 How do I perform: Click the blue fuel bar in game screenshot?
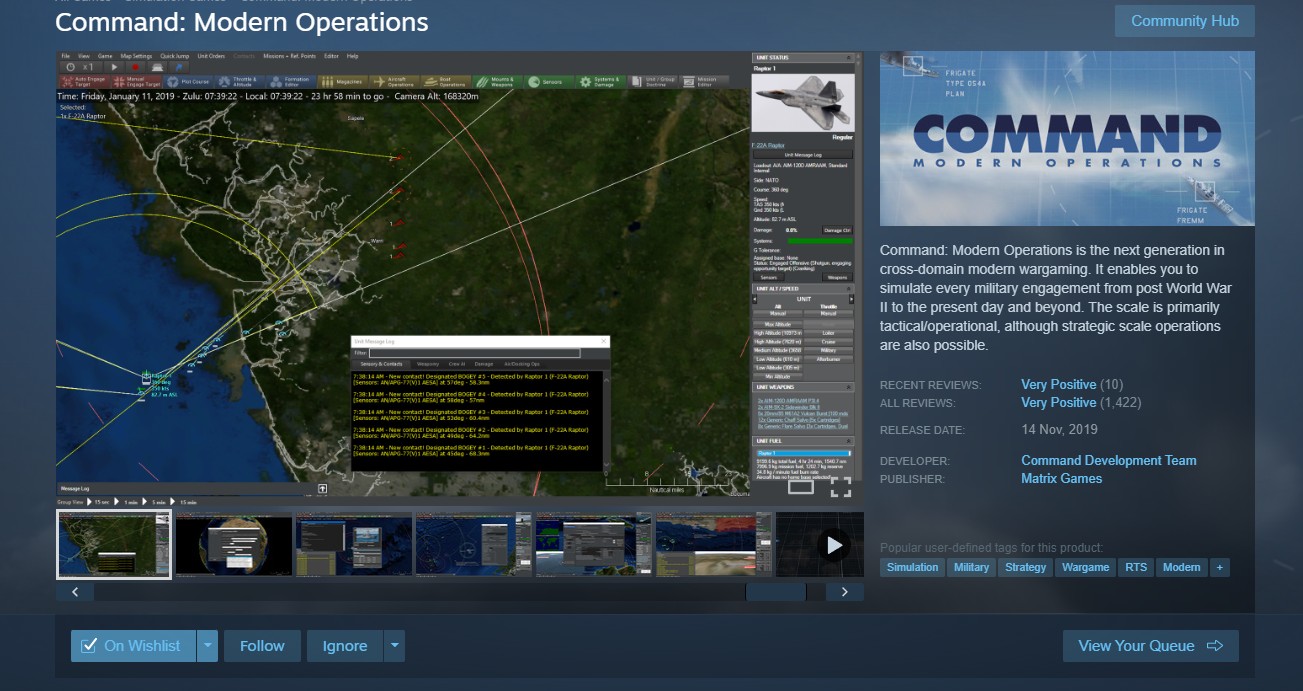point(802,453)
